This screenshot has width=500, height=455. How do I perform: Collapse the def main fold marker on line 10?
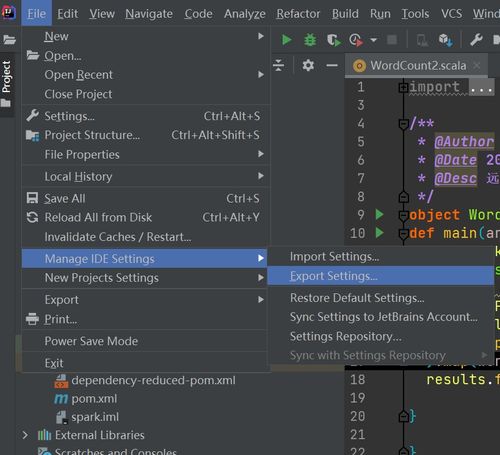403,234
